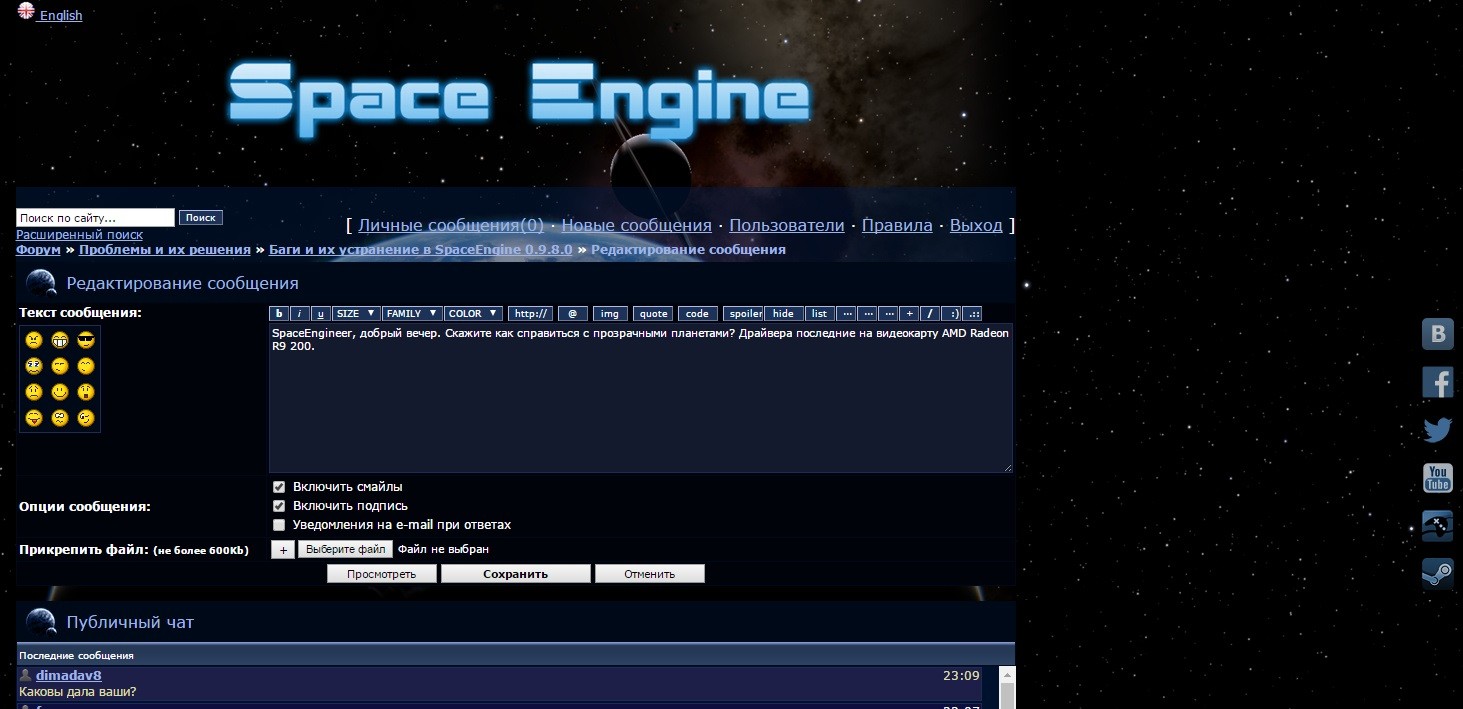Viewport: 1463px width, 709px height.
Task: Log out via 'Выход'
Action: pos(976,226)
